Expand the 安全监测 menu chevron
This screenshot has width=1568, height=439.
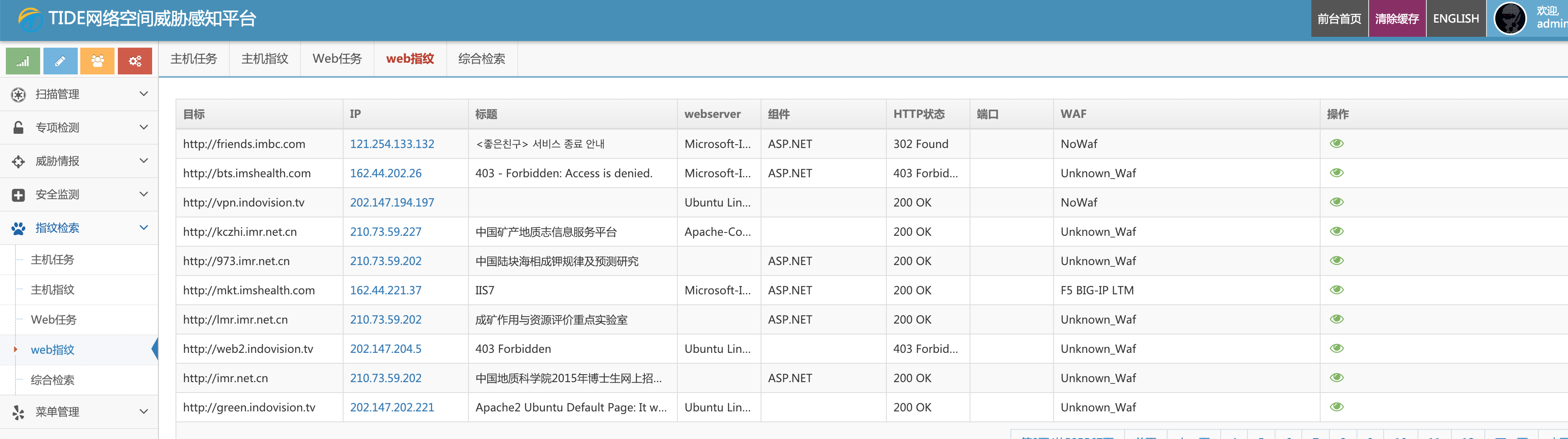(144, 194)
